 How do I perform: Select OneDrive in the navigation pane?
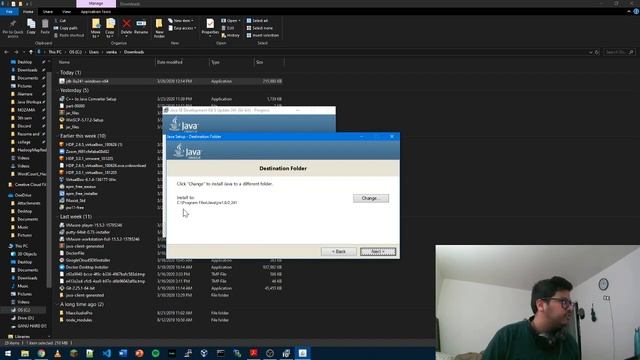(x=23, y=195)
